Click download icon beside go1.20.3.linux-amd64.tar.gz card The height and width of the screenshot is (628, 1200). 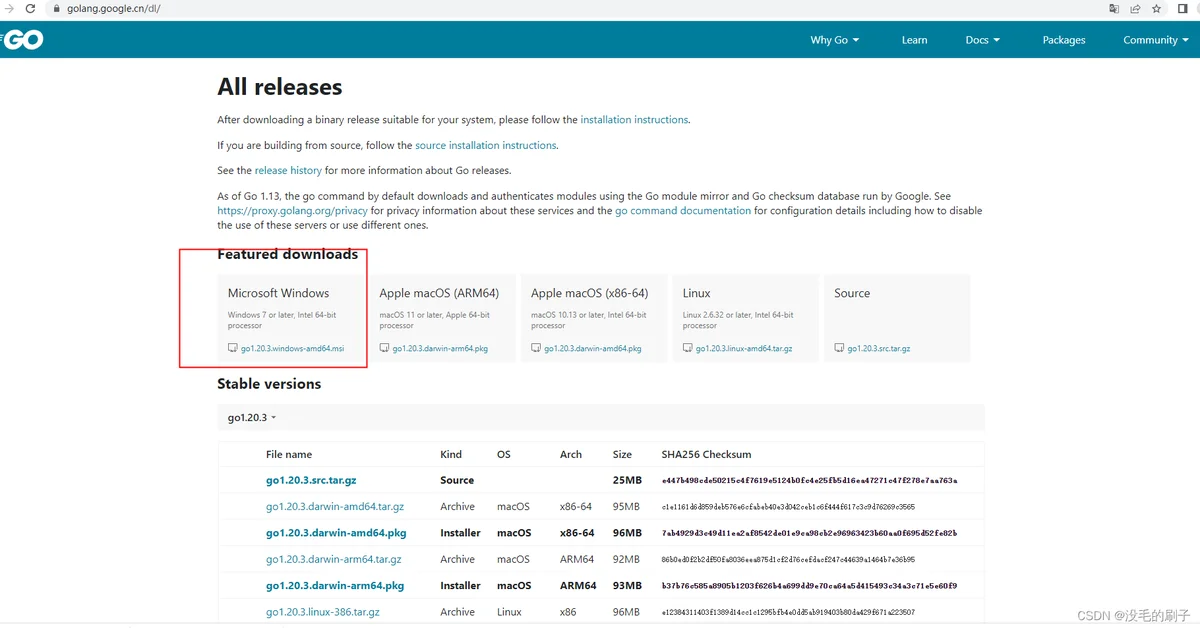(687, 349)
